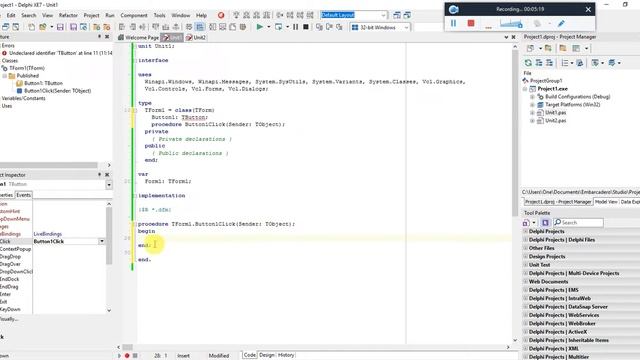Click recorder audio level indicator
The height and width of the screenshot is (360, 640).
(x=511, y=24)
